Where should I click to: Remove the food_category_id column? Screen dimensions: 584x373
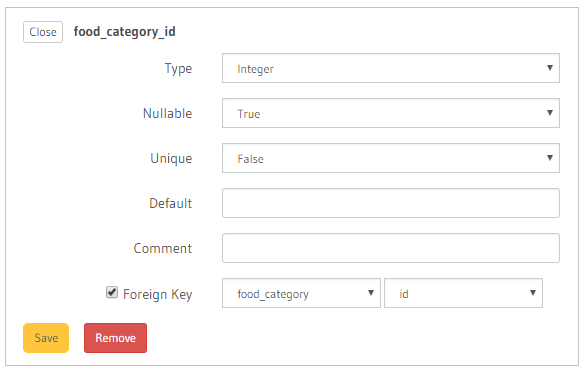115,338
